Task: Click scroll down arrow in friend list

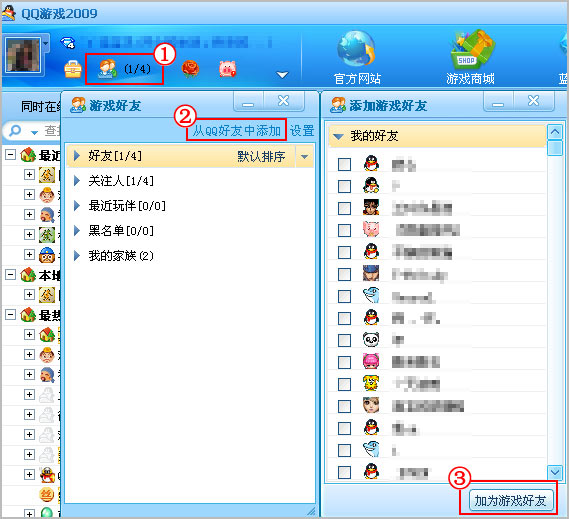Action: coord(554,472)
